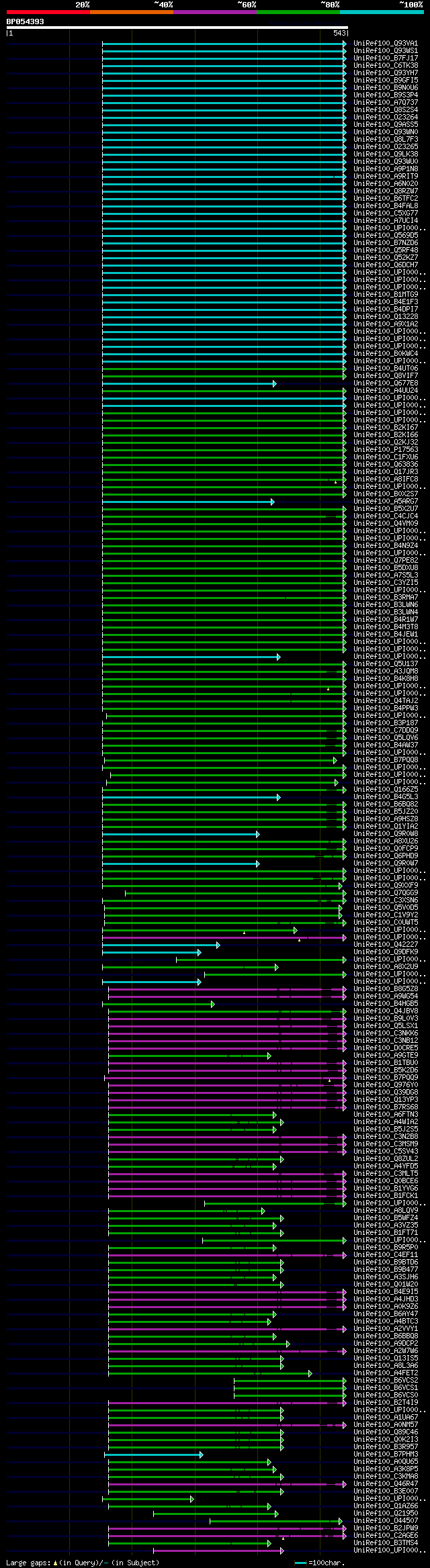Select the UniRef100_B4HGB5 label

point(386,1003)
